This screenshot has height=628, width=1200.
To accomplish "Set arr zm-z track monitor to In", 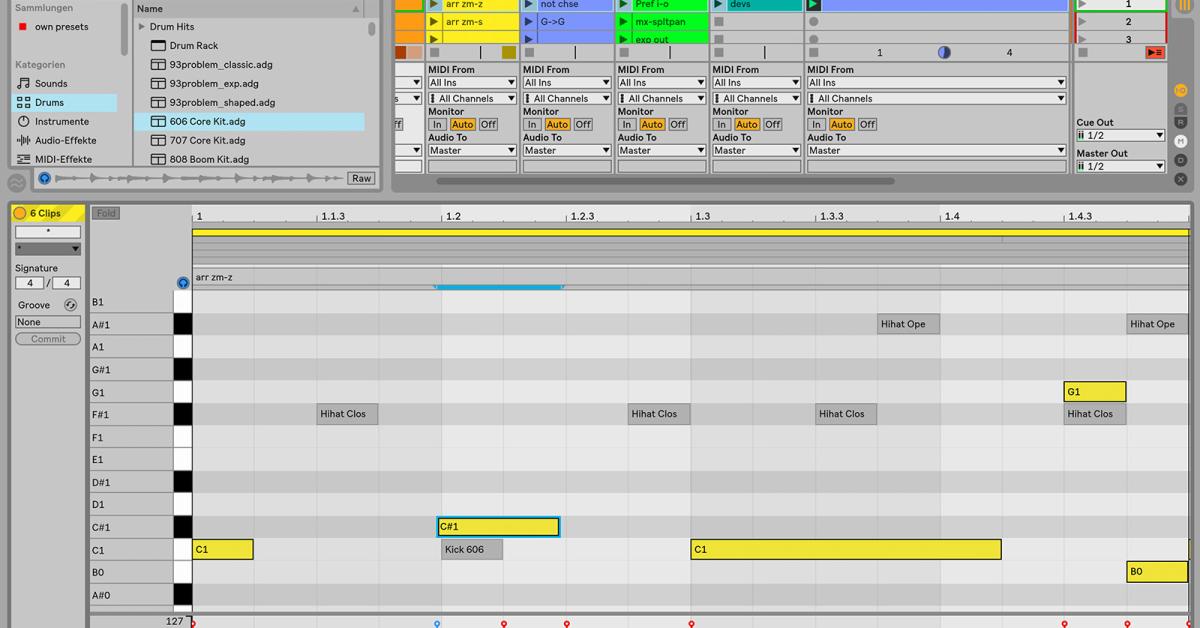I will pos(438,125).
